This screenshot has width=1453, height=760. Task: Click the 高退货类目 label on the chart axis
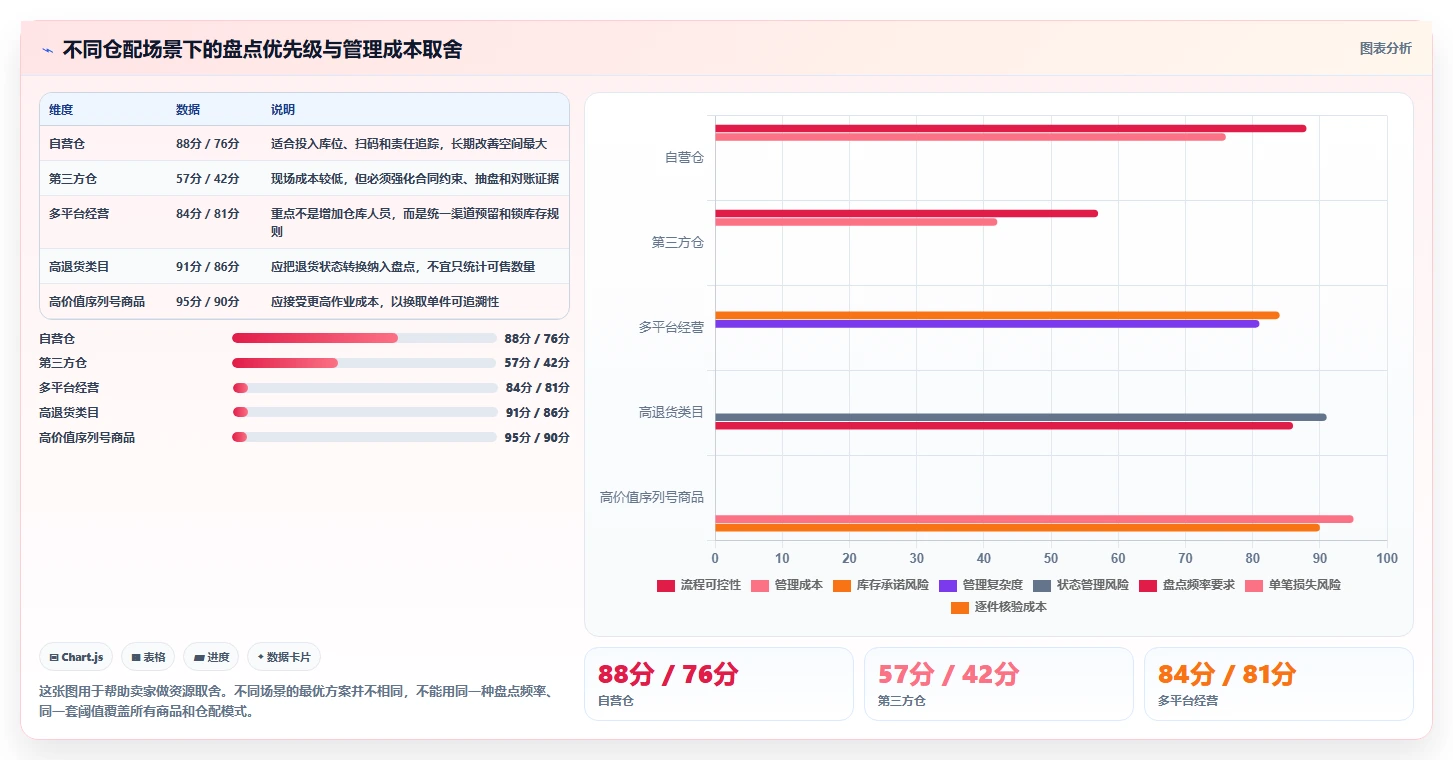coord(671,412)
